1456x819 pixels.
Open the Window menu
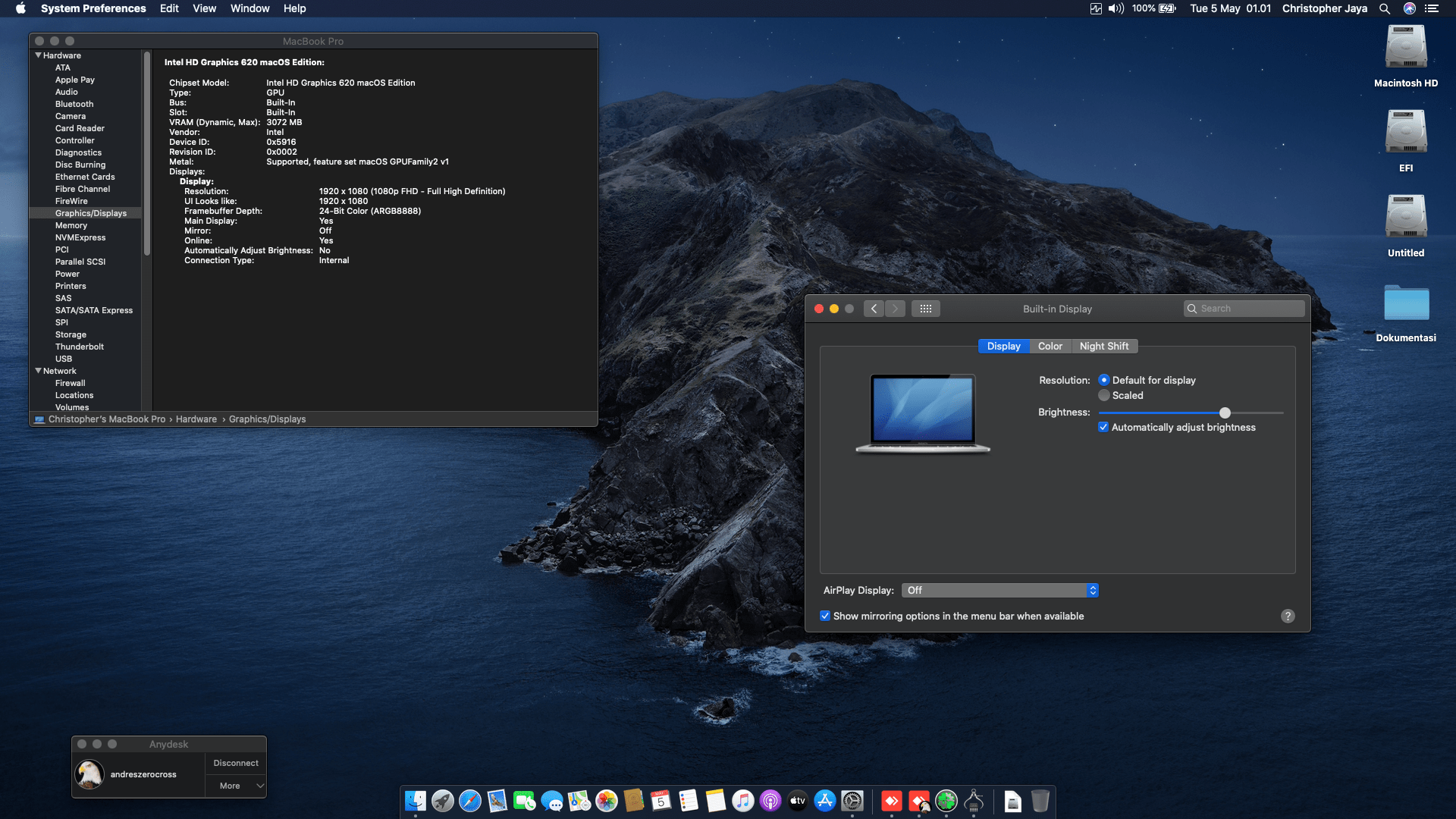[x=249, y=8]
